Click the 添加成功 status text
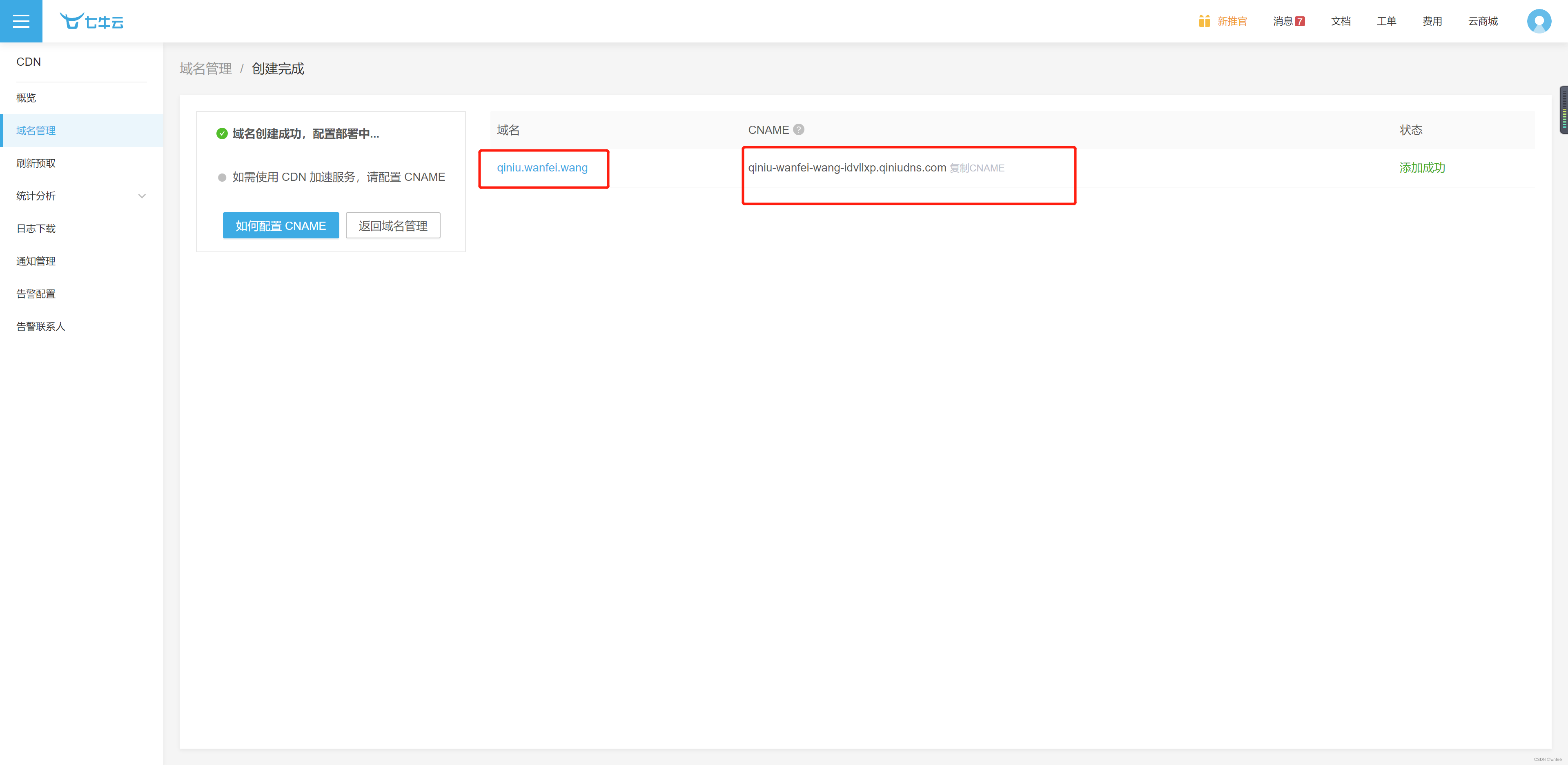 tap(1422, 168)
